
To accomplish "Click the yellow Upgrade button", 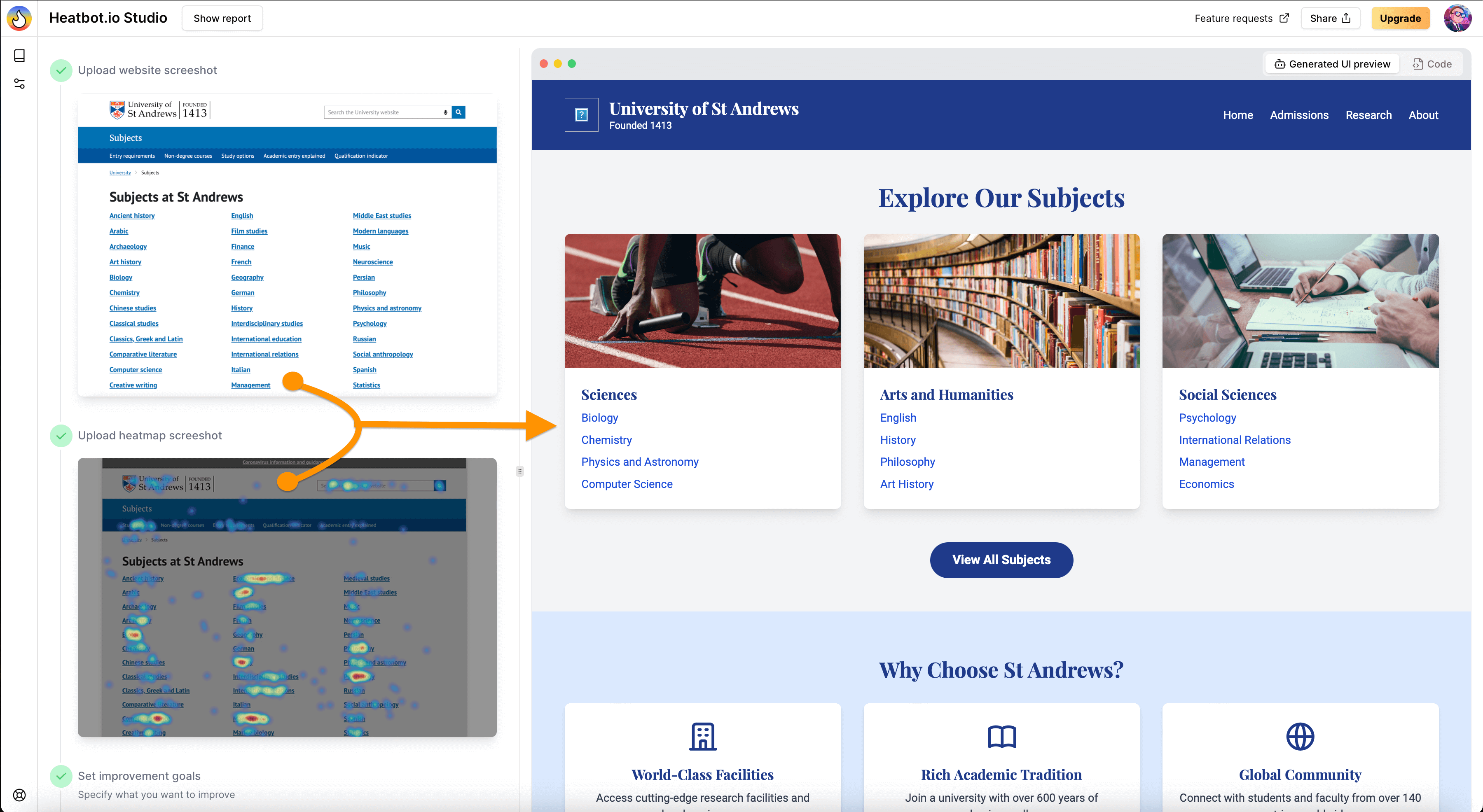I will 1400,18.
